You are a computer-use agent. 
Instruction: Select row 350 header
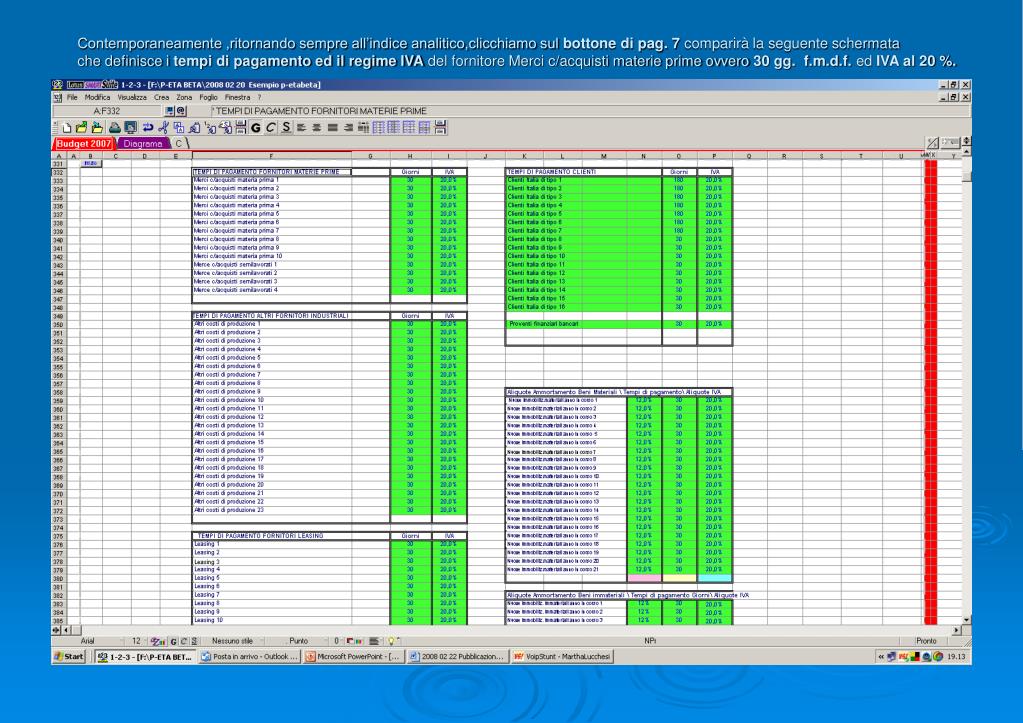58,324
